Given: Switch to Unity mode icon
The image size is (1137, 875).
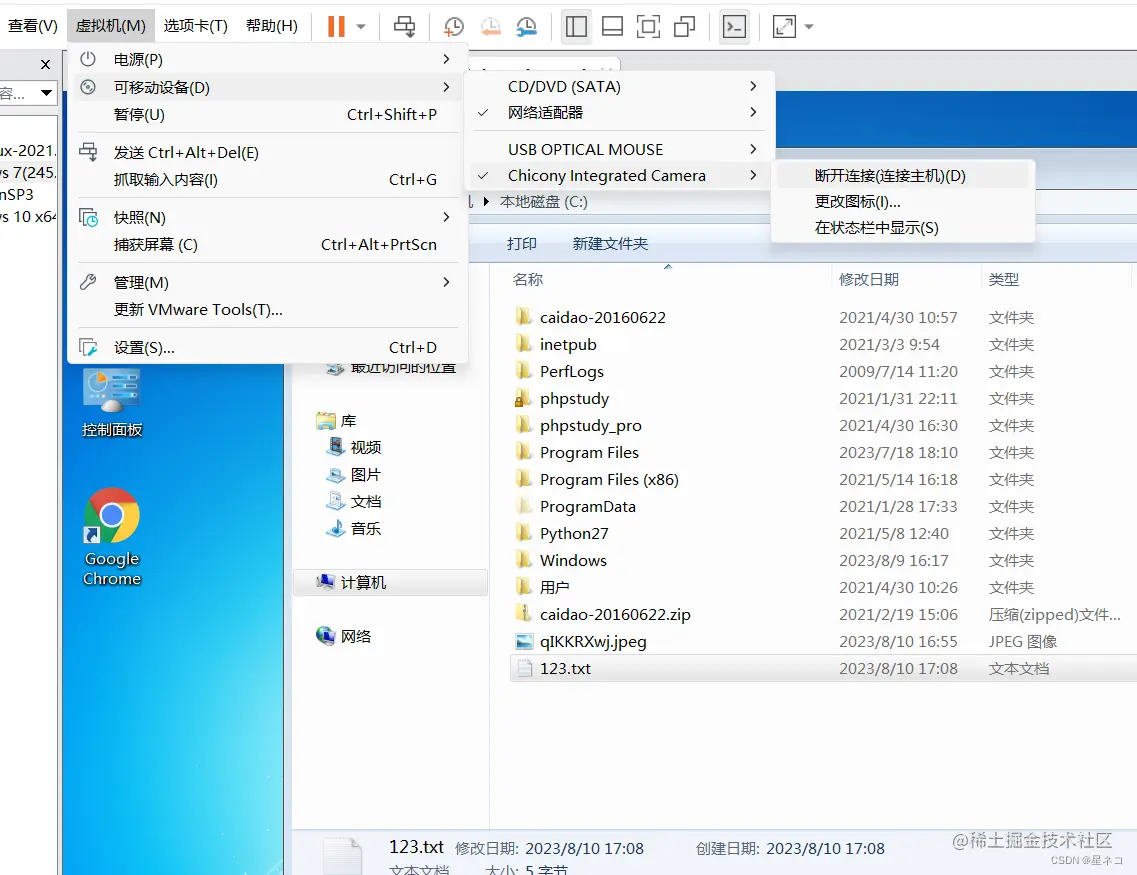Looking at the screenshot, I should tap(685, 27).
